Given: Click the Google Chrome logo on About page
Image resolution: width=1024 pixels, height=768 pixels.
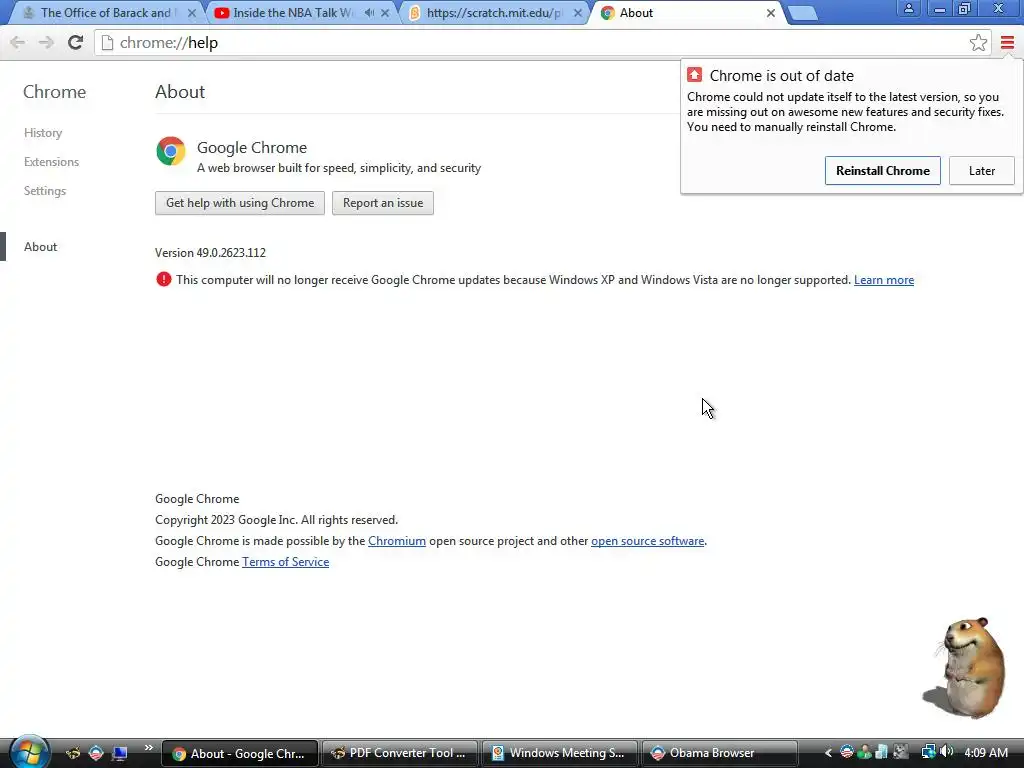Looking at the screenshot, I should coord(170,151).
